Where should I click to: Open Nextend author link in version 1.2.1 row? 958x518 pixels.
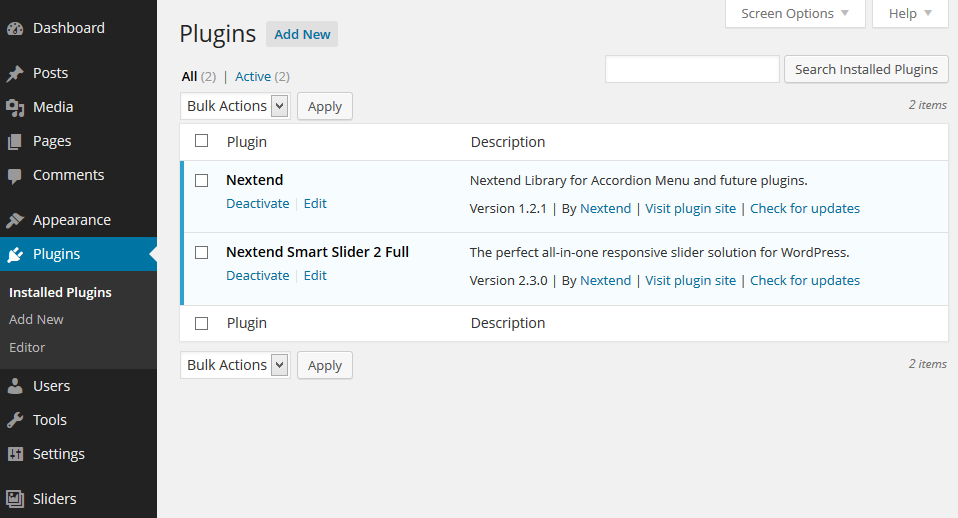coord(605,208)
